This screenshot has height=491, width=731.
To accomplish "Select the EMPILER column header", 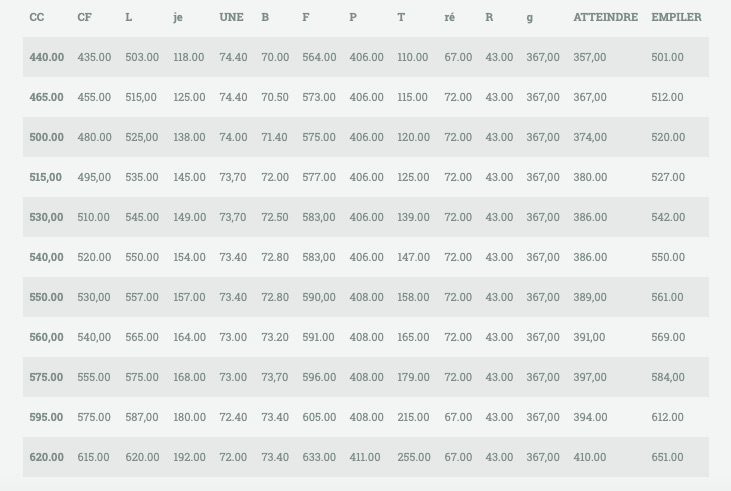I will tap(675, 18).
